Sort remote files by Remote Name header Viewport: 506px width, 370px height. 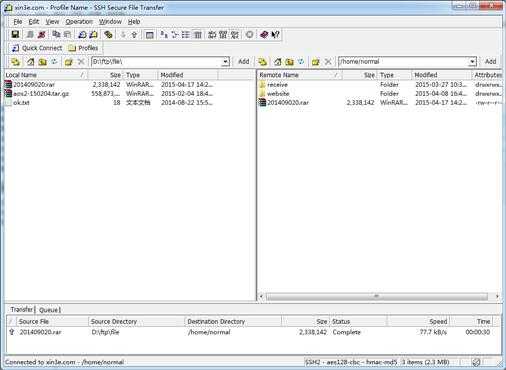tap(299, 75)
